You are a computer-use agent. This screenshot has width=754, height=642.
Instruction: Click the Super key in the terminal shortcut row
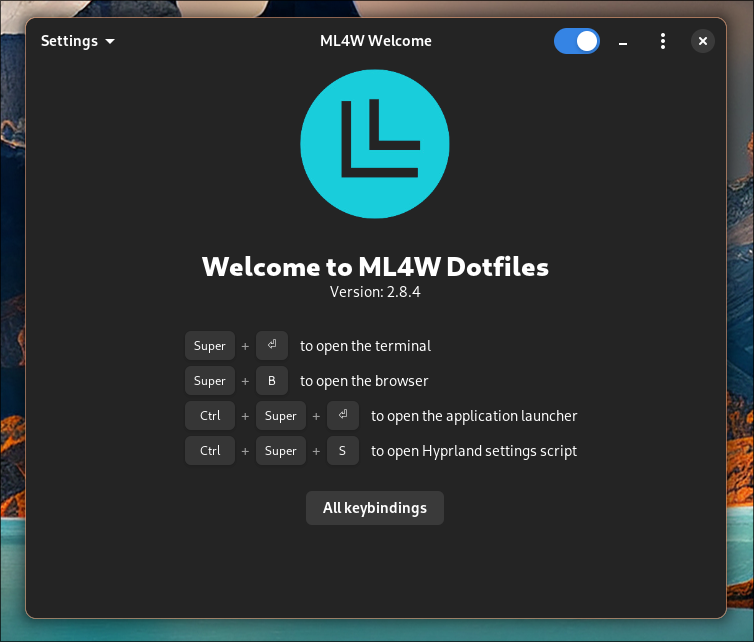pos(210,346)
